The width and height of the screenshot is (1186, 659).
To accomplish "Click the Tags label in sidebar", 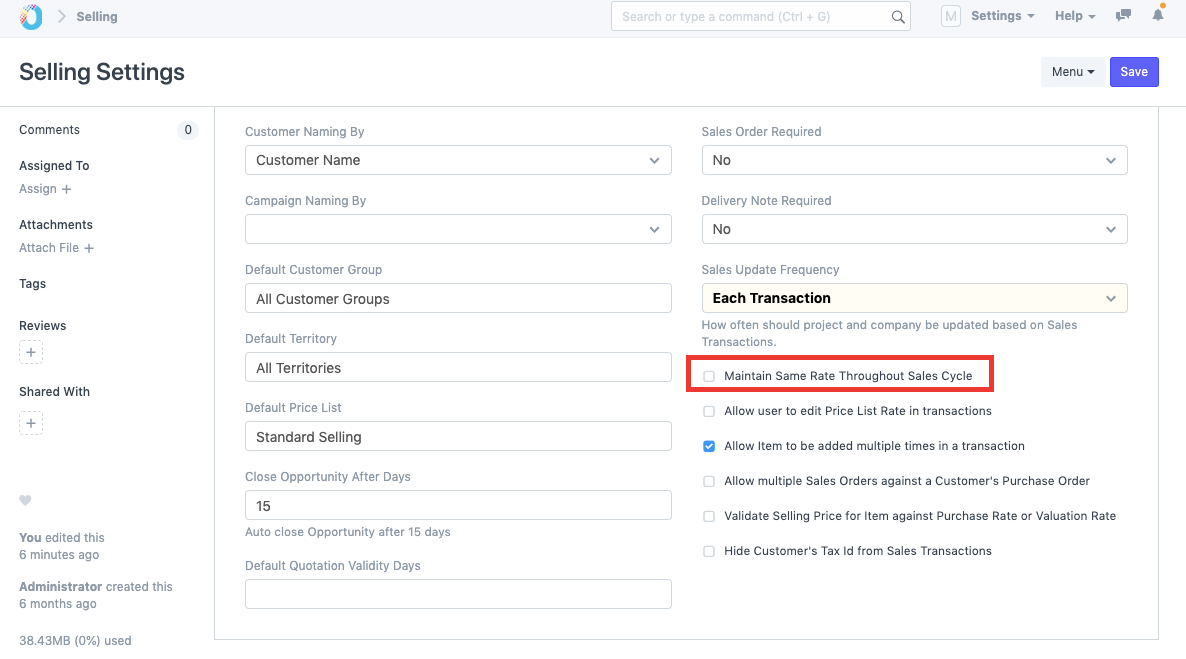I will 33,284.
